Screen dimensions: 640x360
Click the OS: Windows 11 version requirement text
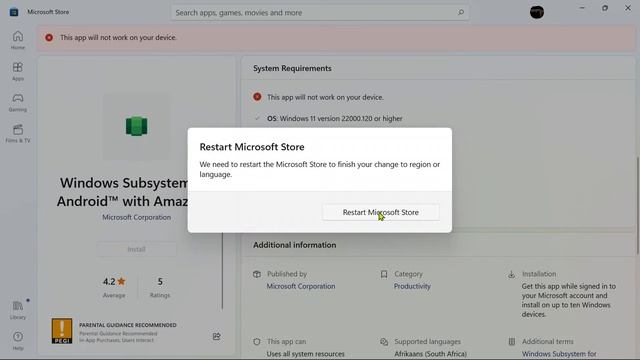point(335,118)
